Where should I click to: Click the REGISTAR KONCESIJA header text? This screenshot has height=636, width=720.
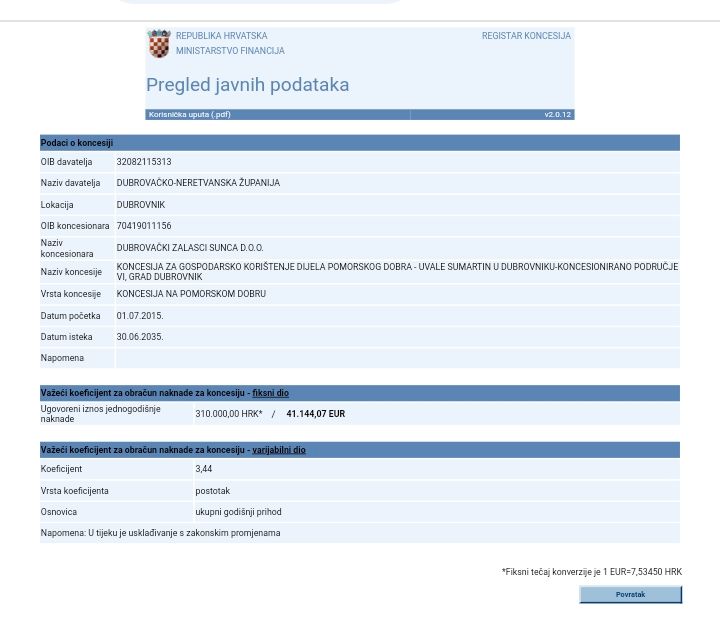tap(526, 36)
